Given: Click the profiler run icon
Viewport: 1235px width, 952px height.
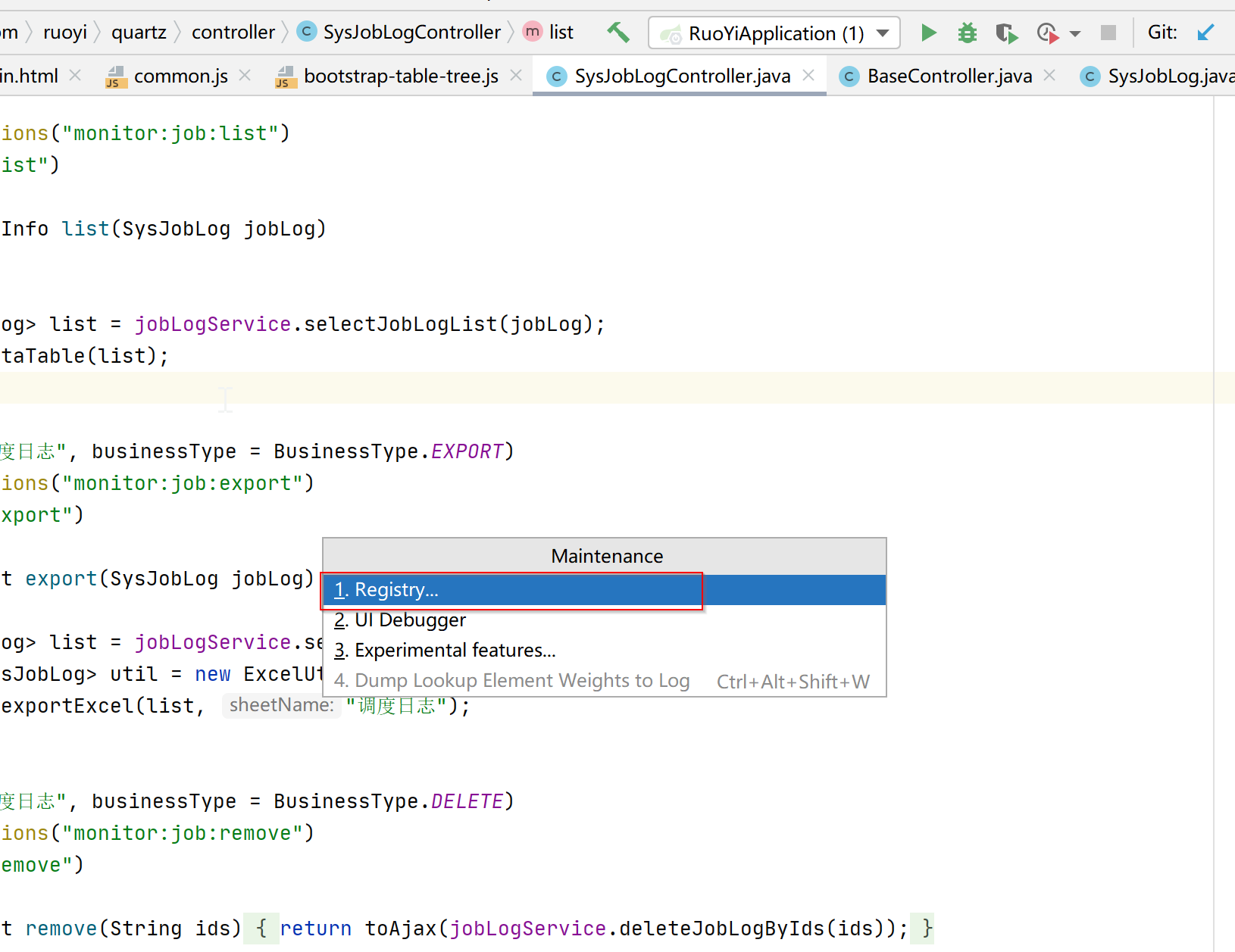Looking at the screenshot, I should 1048,33.
